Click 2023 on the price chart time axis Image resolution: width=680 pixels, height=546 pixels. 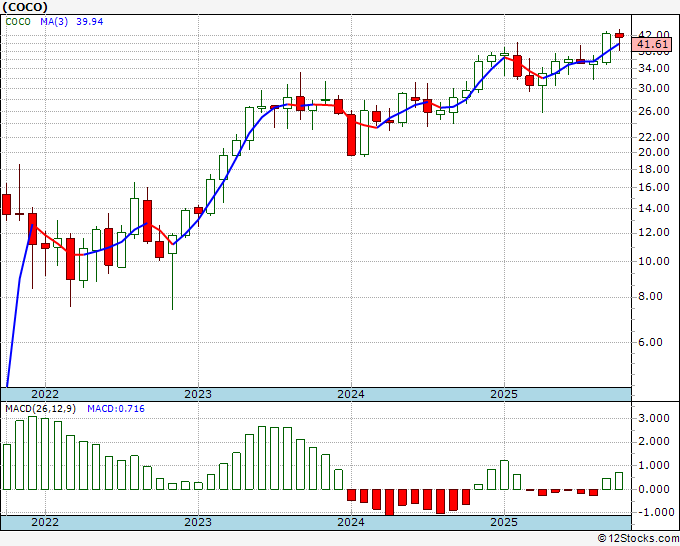(x=198, y=394)
